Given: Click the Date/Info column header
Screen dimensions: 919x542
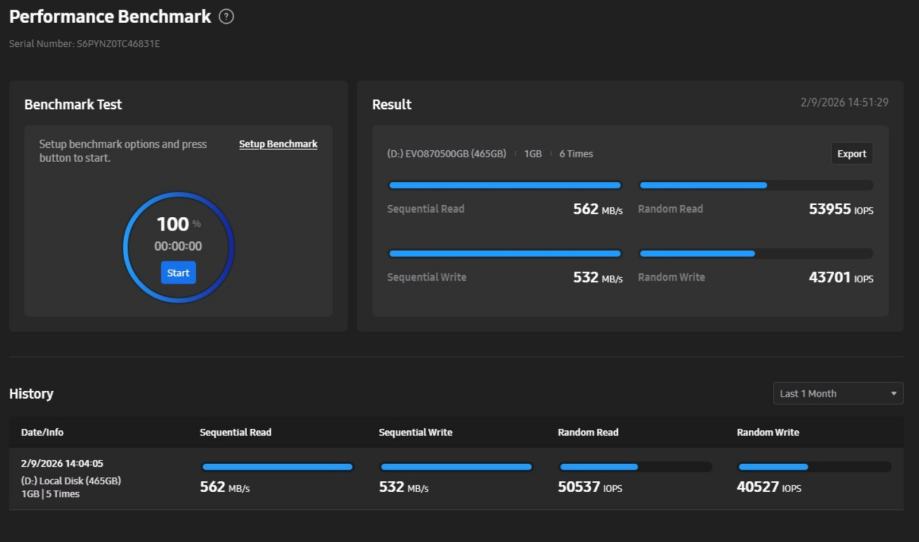Looking at the screenshot, I should pos(42,433).
